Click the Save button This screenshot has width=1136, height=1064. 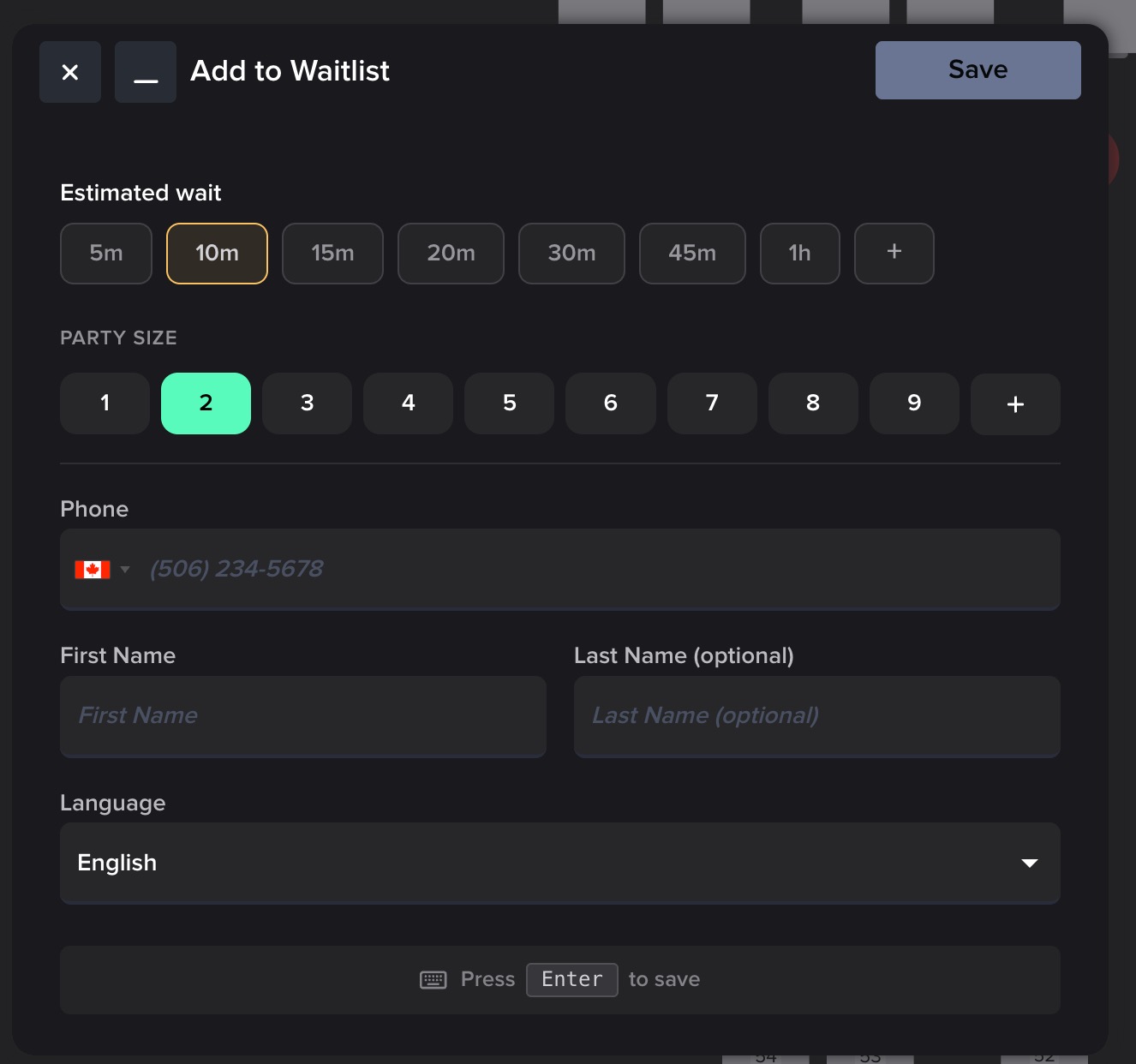click(978, 70)
